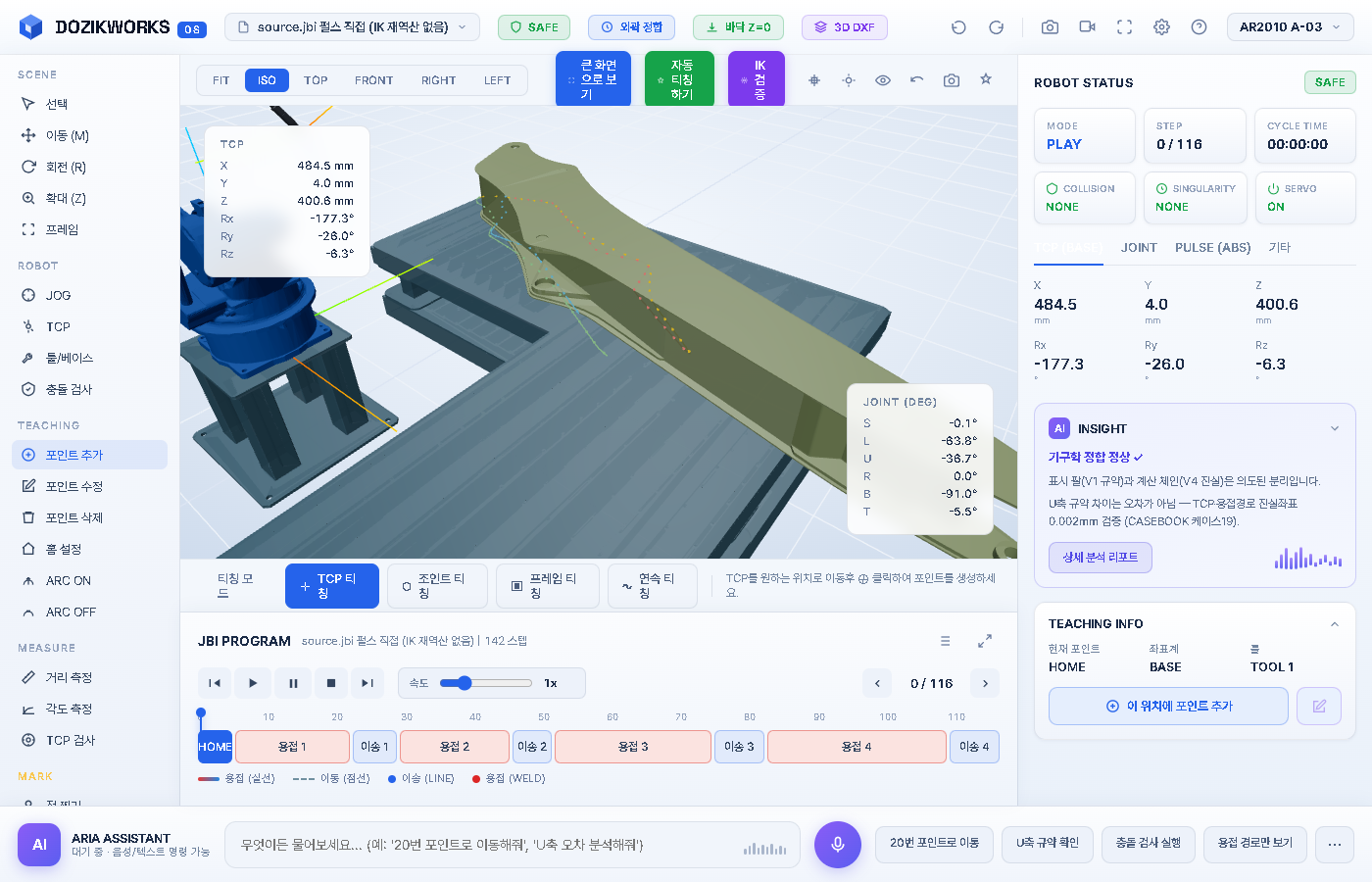Click the timeline playhead marker
The image size is (1372, 882).
(201, 713)
